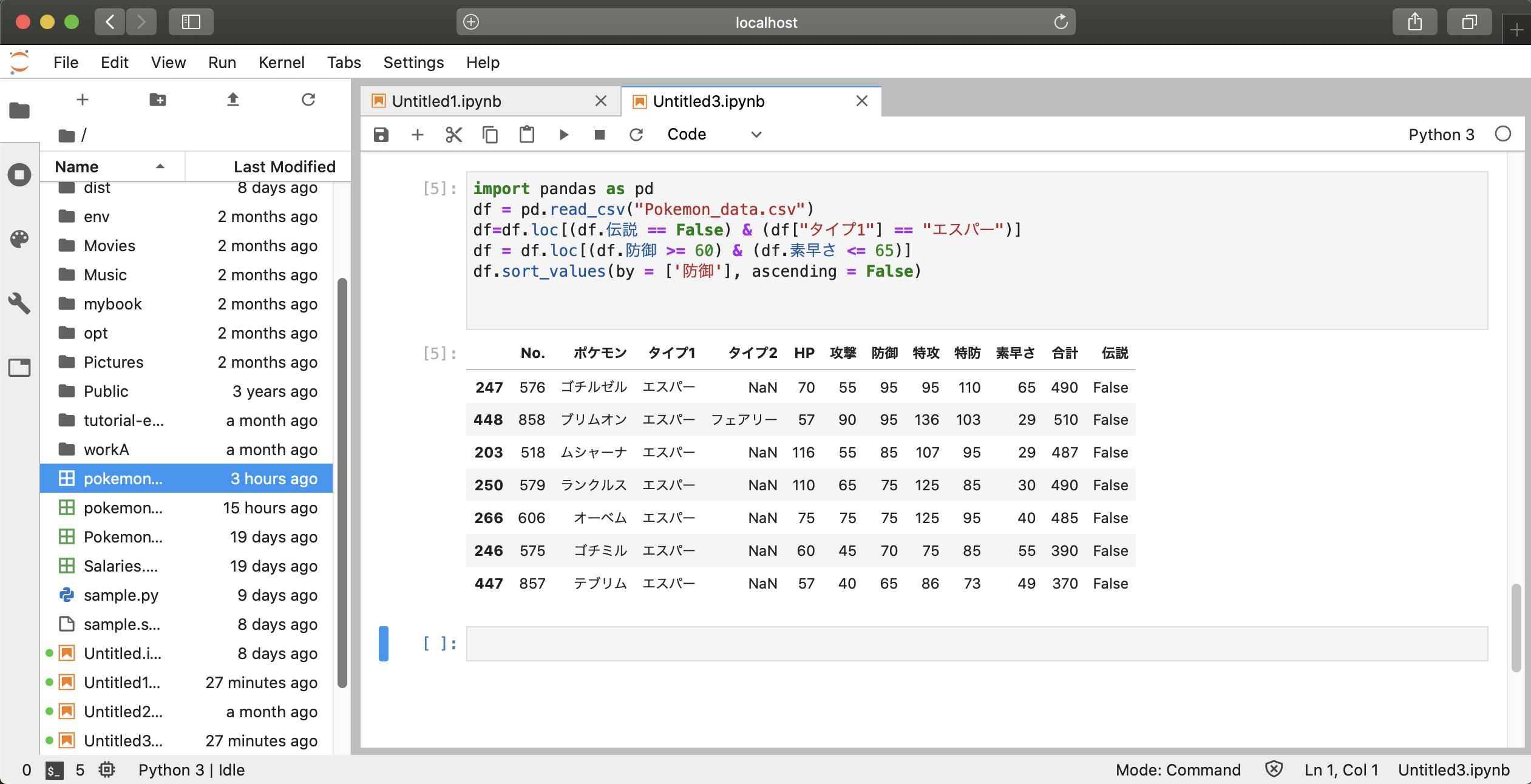Image resolution: width=1531 pixels, height=784 pixels.
Task: Click the empty code cell input
Action: point(977,643)
